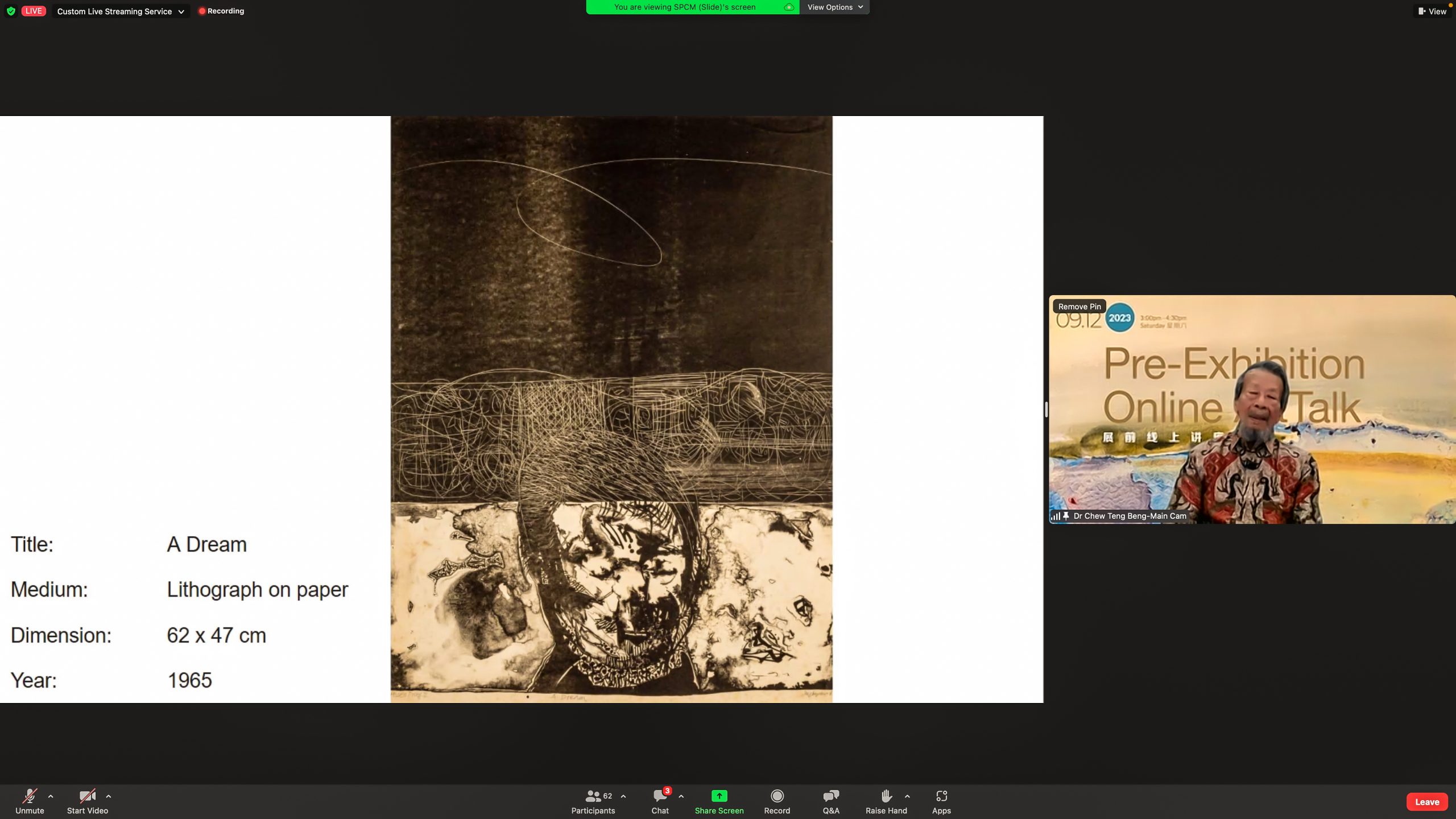Click the green encryption shield icon
The width and height of the screenshot is (1456, 819).
click(11, 11)
